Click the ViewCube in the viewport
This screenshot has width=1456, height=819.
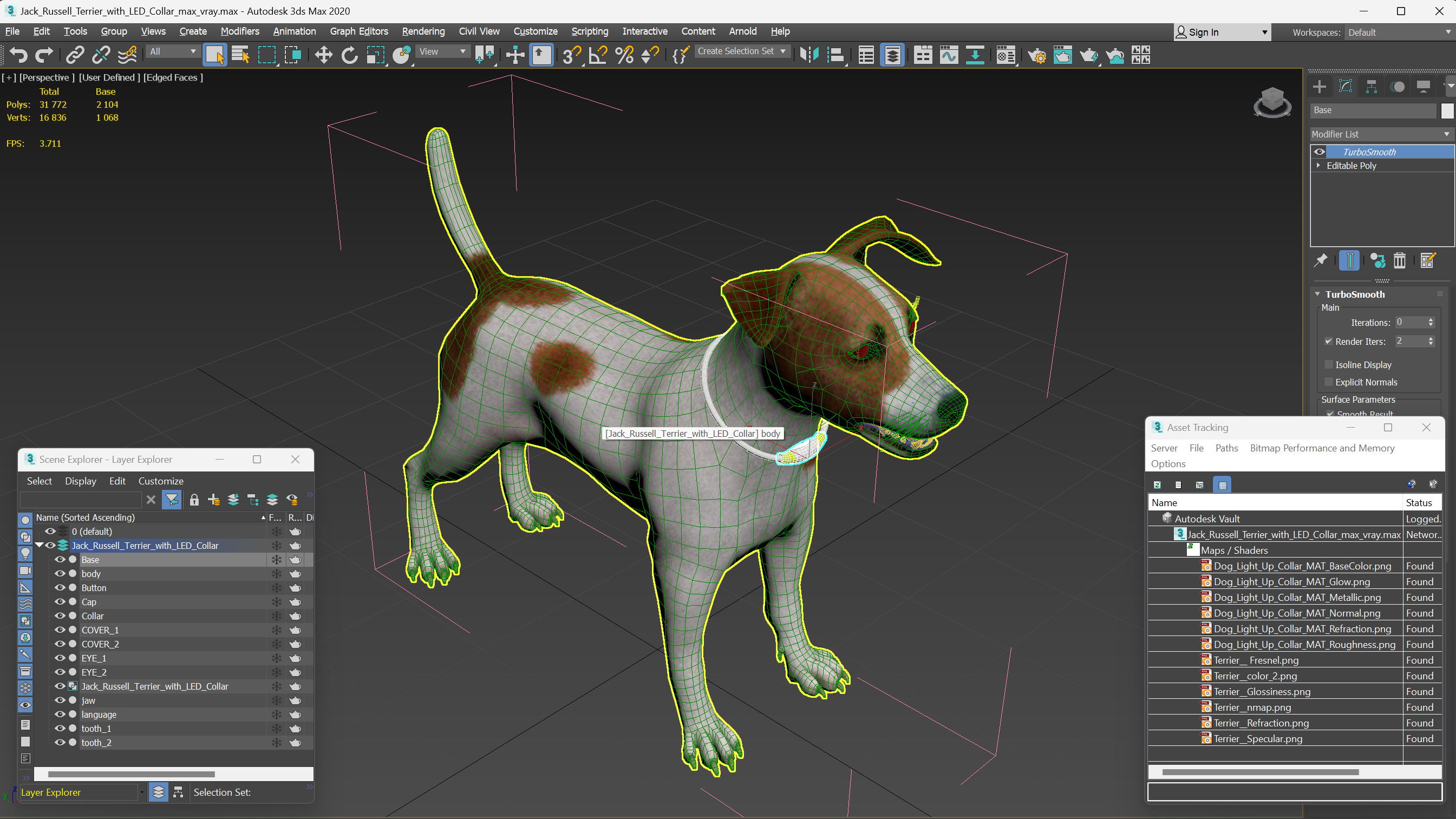pos(1272,102)
